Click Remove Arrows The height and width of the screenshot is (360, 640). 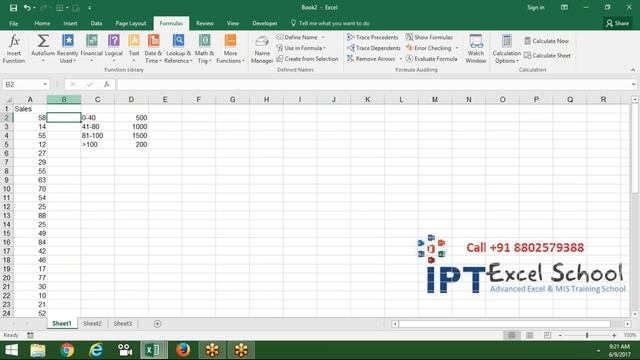tap(371, 59)
